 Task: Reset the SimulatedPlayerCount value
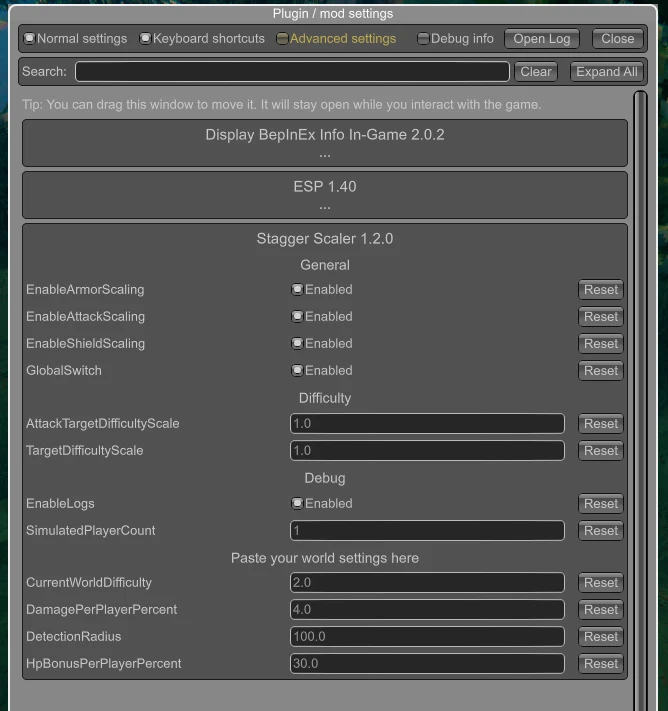[x=600, y=531]
